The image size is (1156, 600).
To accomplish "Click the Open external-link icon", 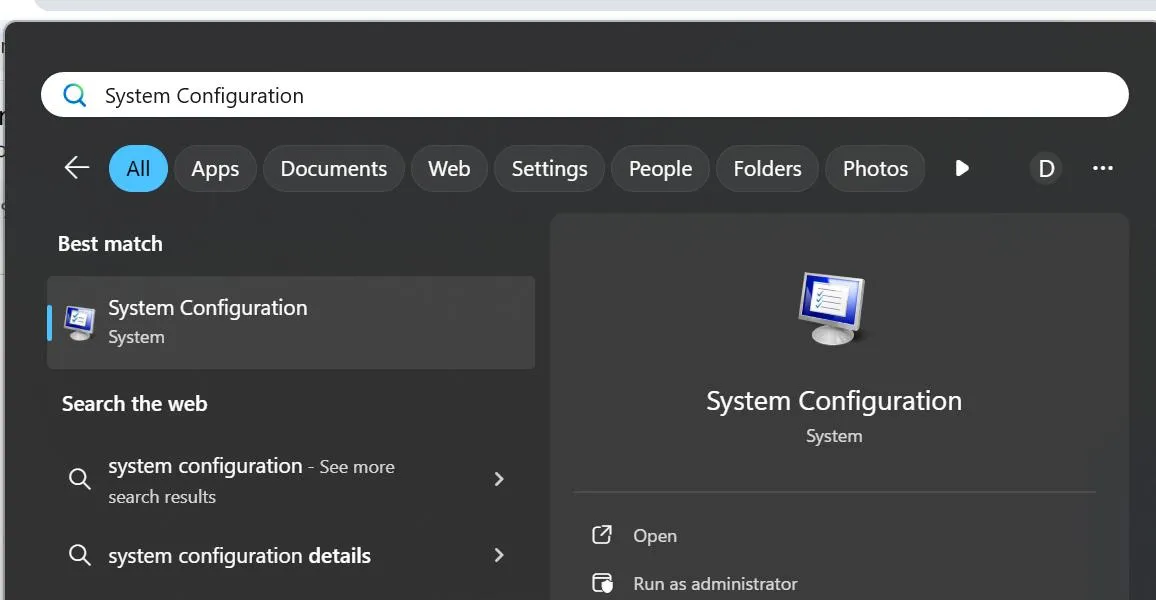I will (x=602, y=534).
